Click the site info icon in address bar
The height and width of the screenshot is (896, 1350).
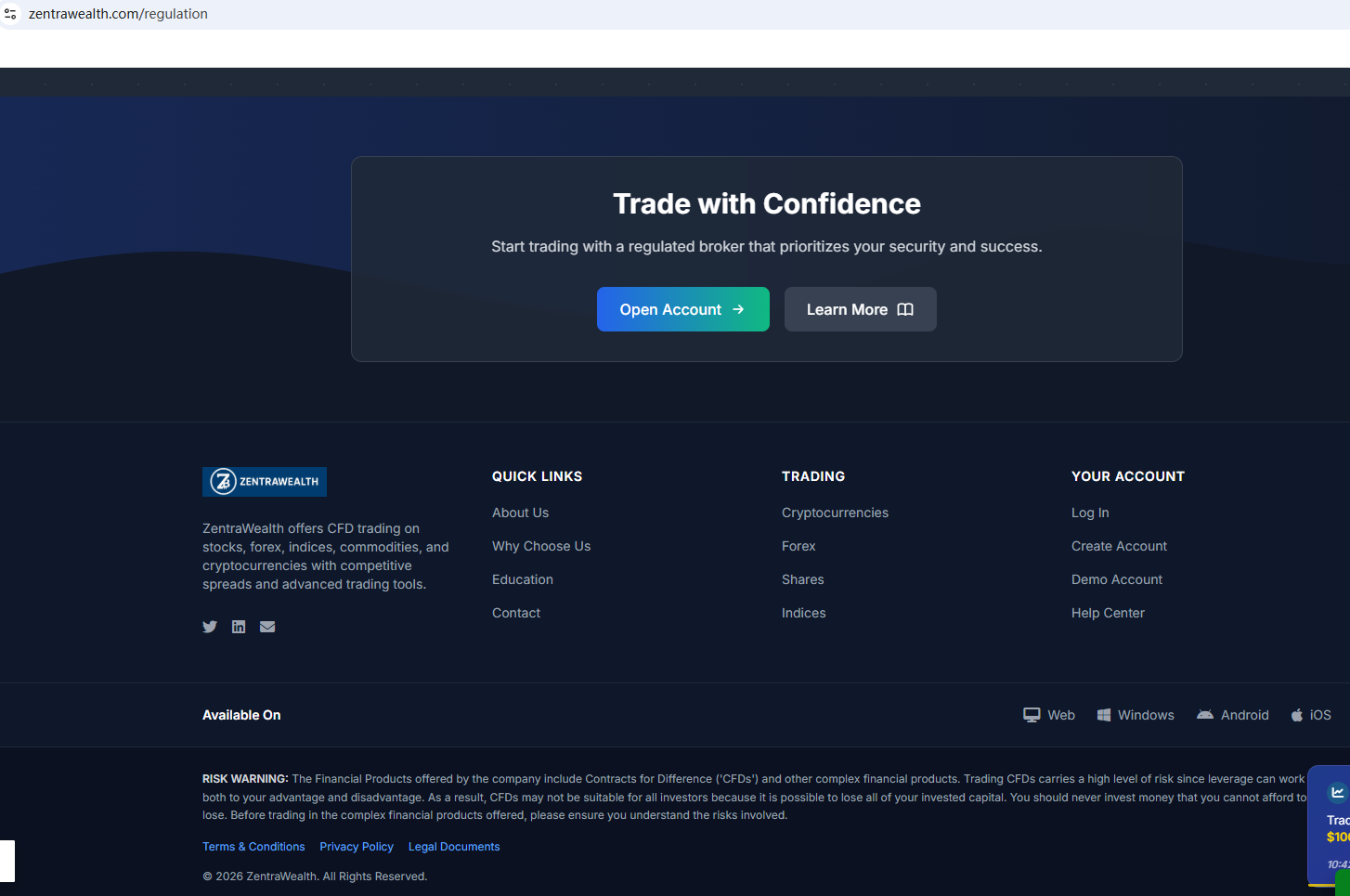tap(11, 14)
